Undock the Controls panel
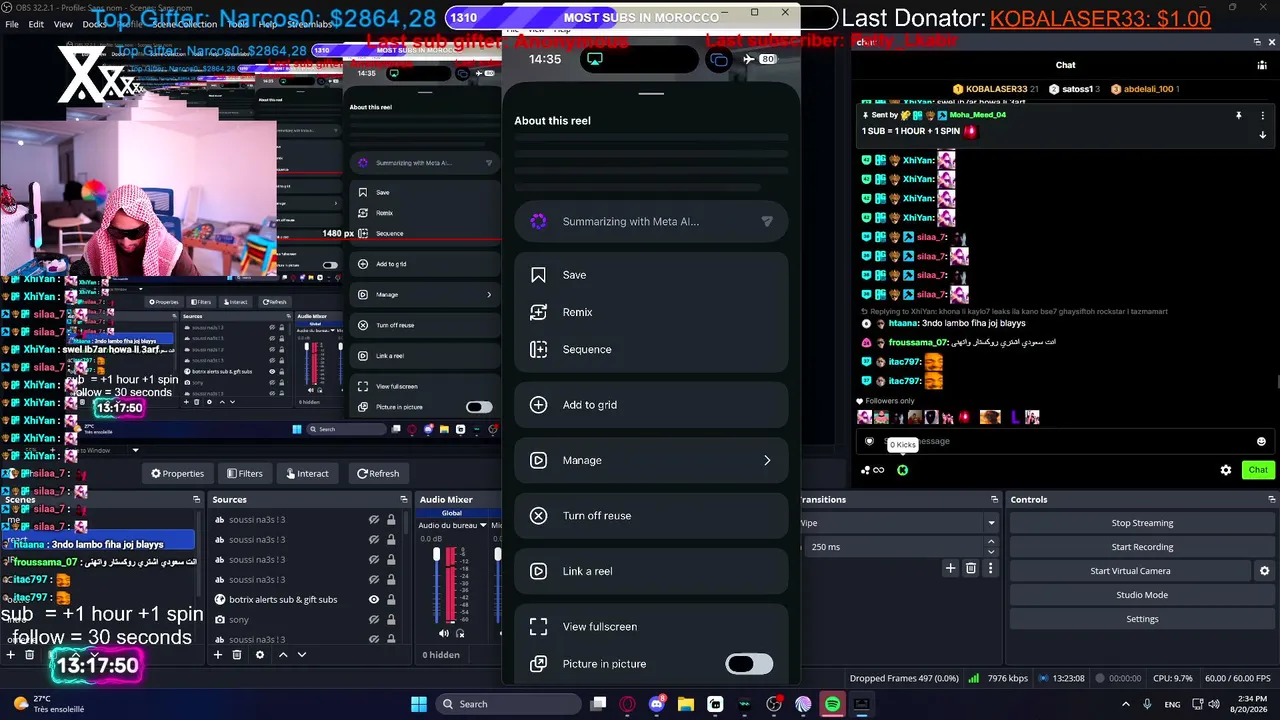 1271,499
